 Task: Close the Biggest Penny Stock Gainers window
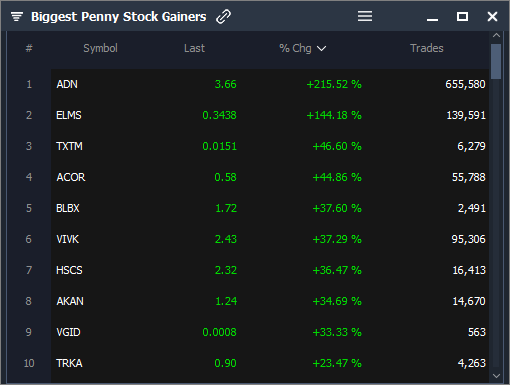492,16
